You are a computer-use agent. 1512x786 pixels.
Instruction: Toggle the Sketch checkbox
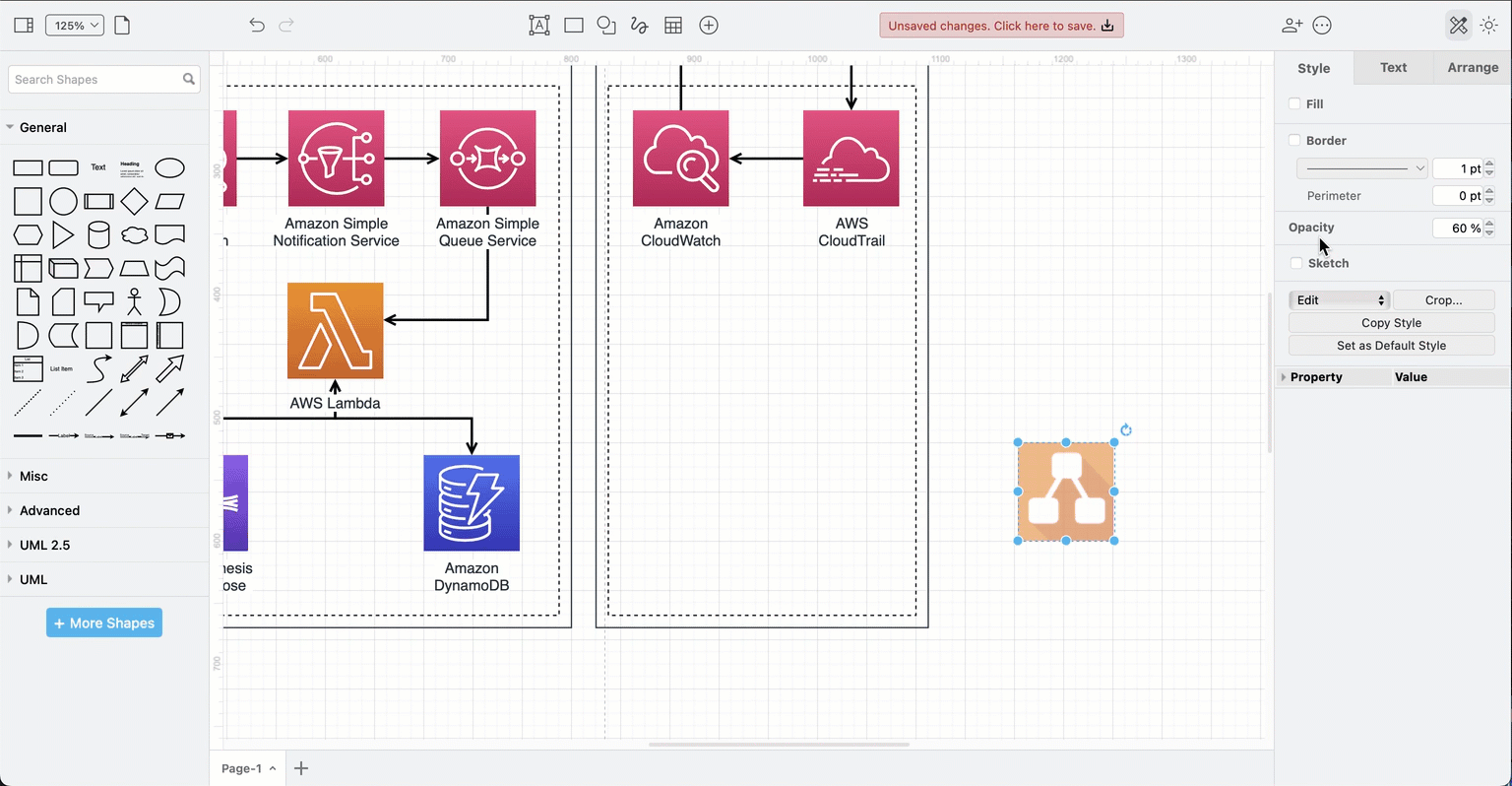tap(1296, 263)
